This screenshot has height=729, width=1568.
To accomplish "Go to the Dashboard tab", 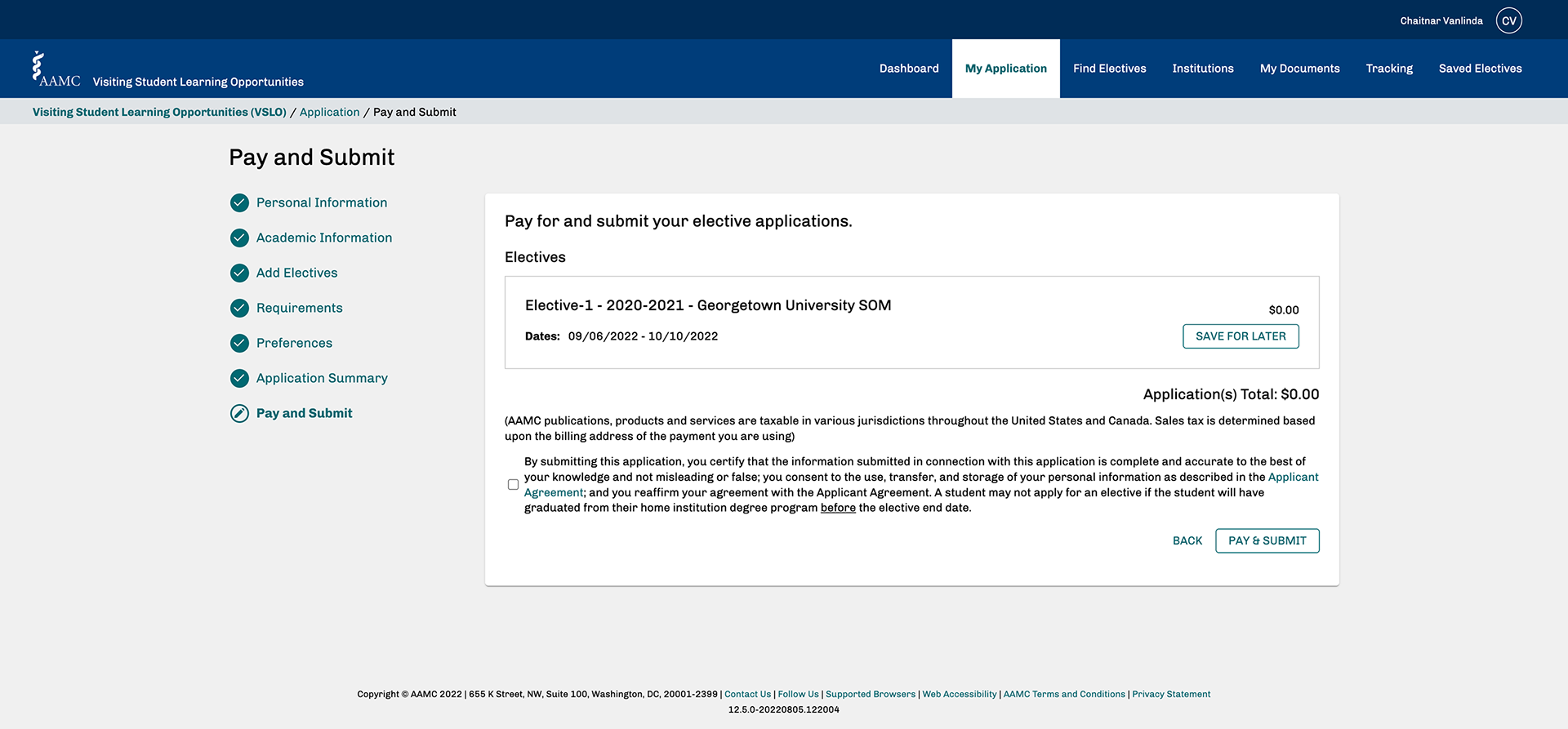I will point(909,69).
